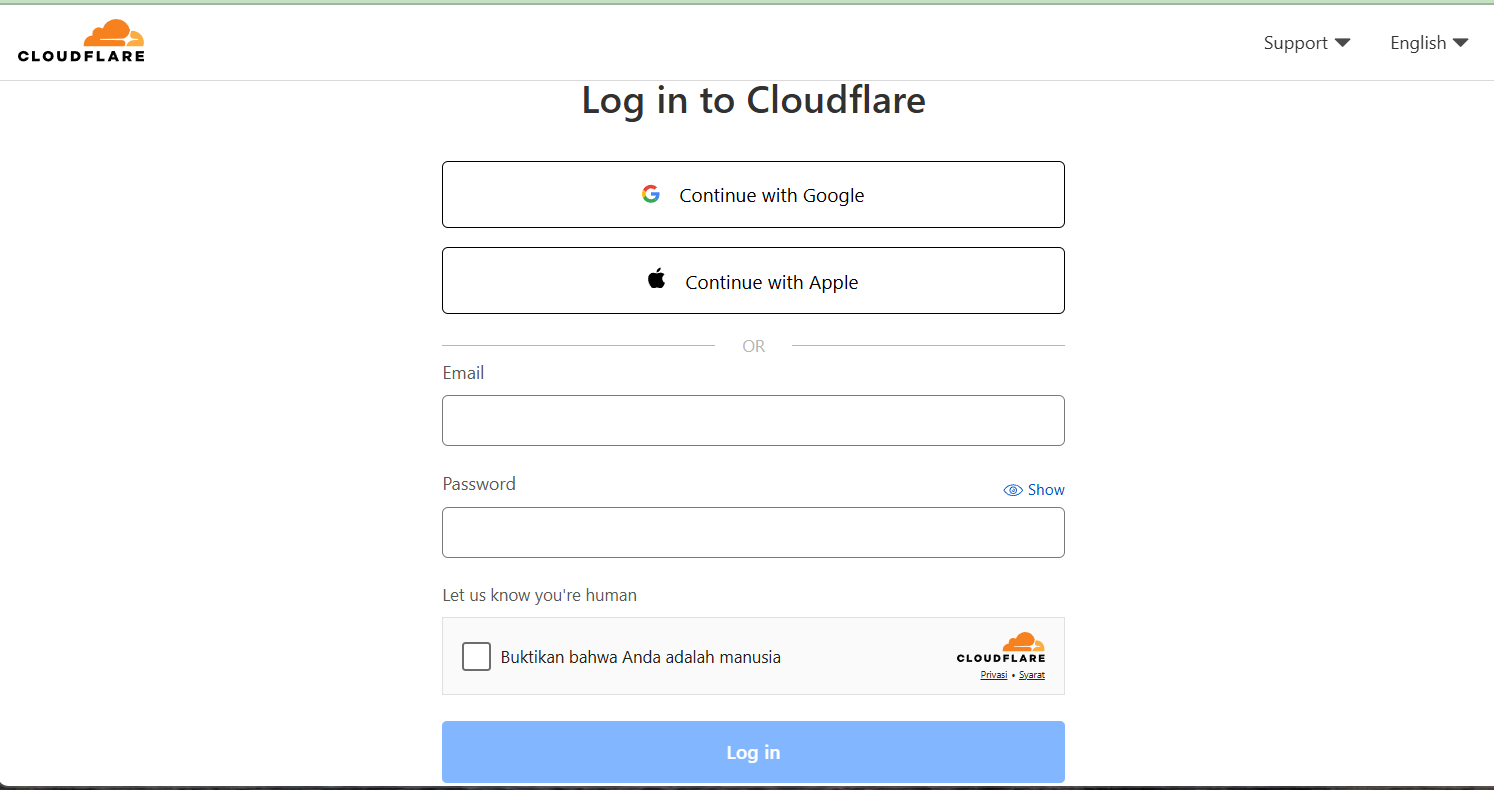1494x790 pixels.
Task: Open the Syarat link in the captcha widget
Action: (1032, 675)
